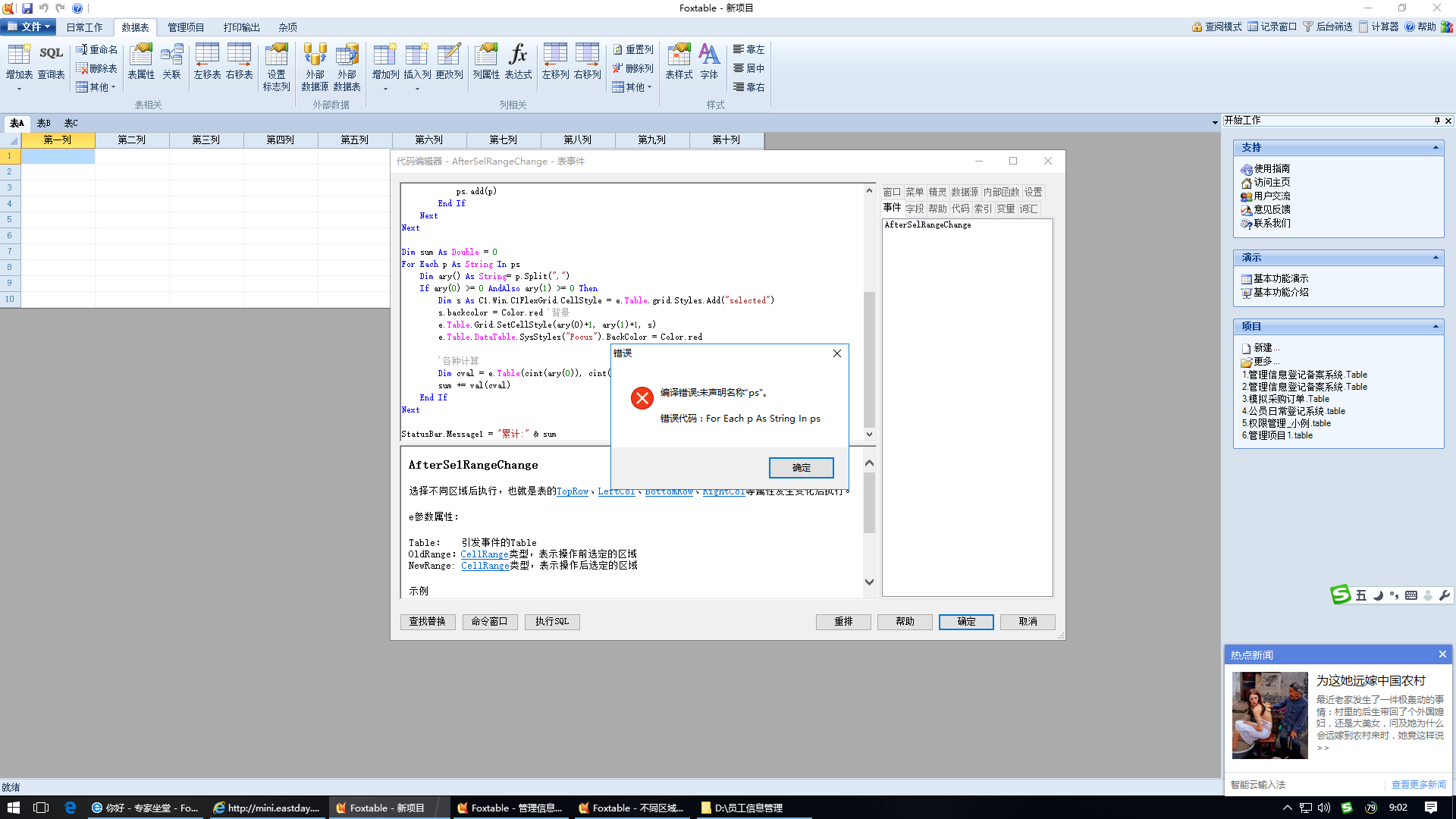This screenshot has width=1456, height=819.
Task: Select the 表C table tab
Action: [71, 123]
